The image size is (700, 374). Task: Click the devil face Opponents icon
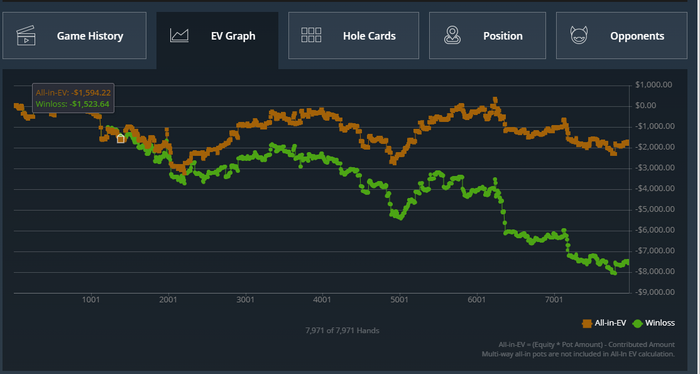click(579, 35)
